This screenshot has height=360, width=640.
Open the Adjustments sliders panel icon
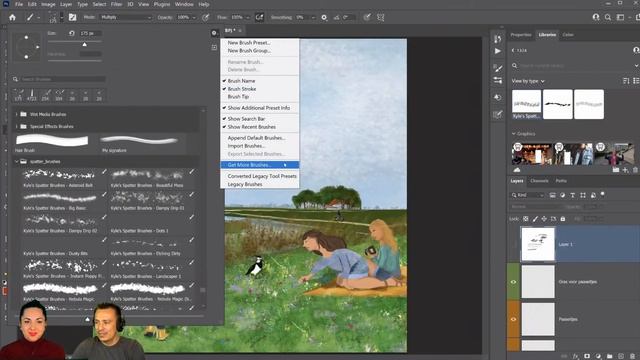pos(498,80)
